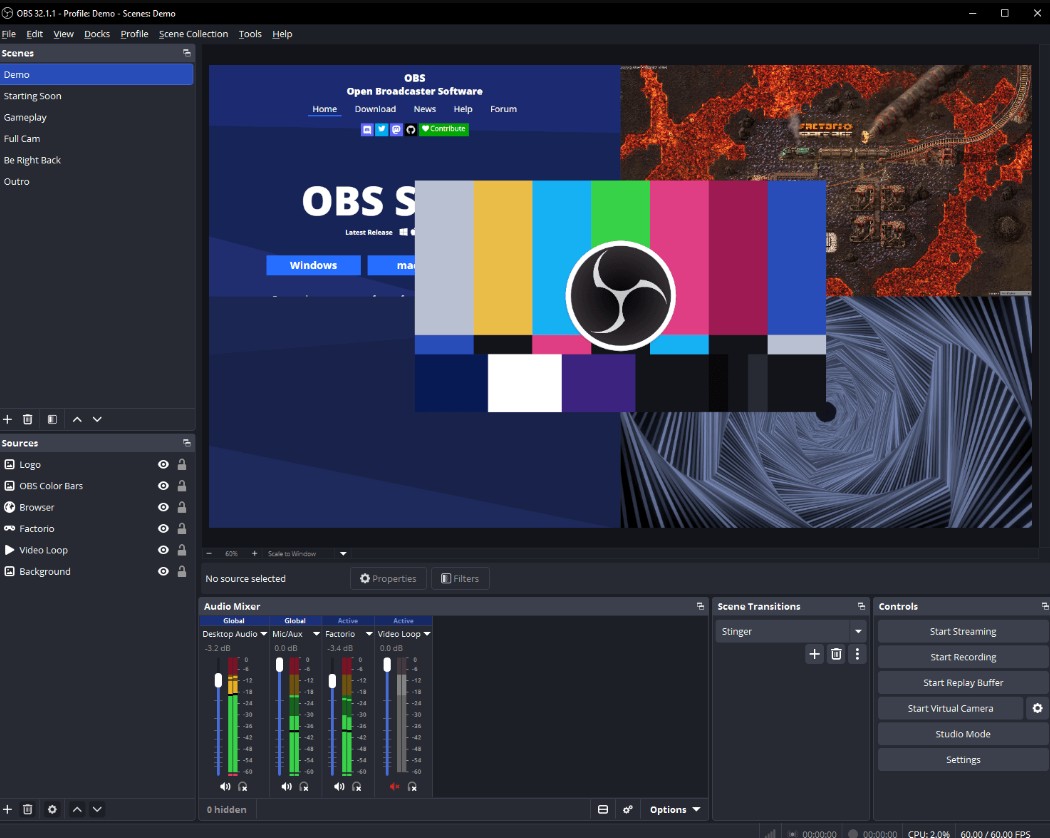Toggle monitoring headphone icon for Mic/Aux

[x=304, y=787]
